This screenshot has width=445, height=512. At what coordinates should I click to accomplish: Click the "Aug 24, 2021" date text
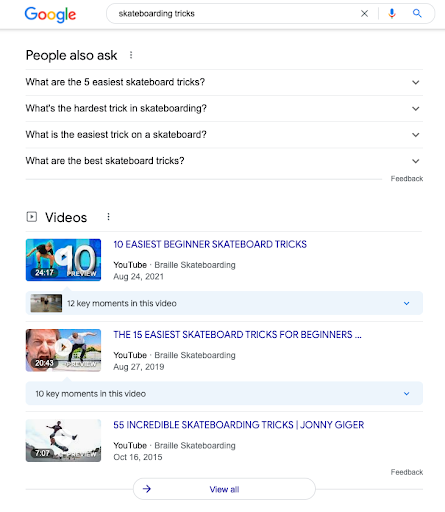point(138,277)
